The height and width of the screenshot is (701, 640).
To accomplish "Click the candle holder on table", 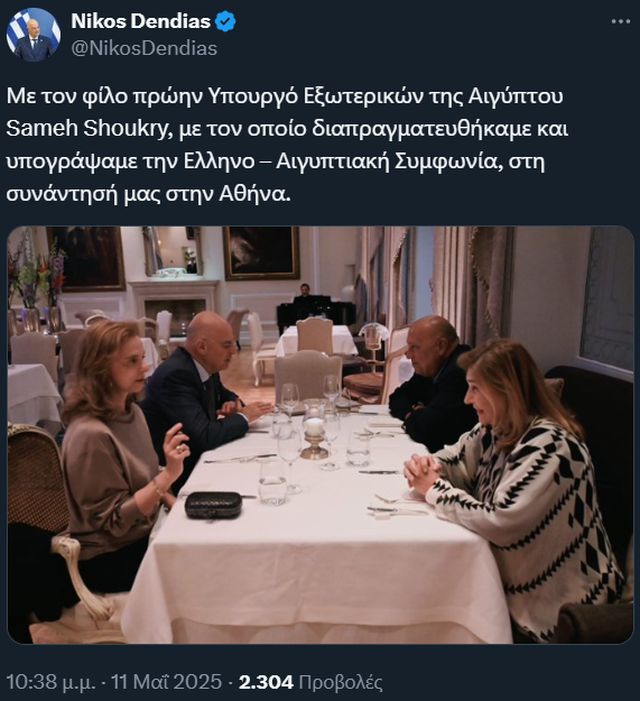I will point(315,437).
